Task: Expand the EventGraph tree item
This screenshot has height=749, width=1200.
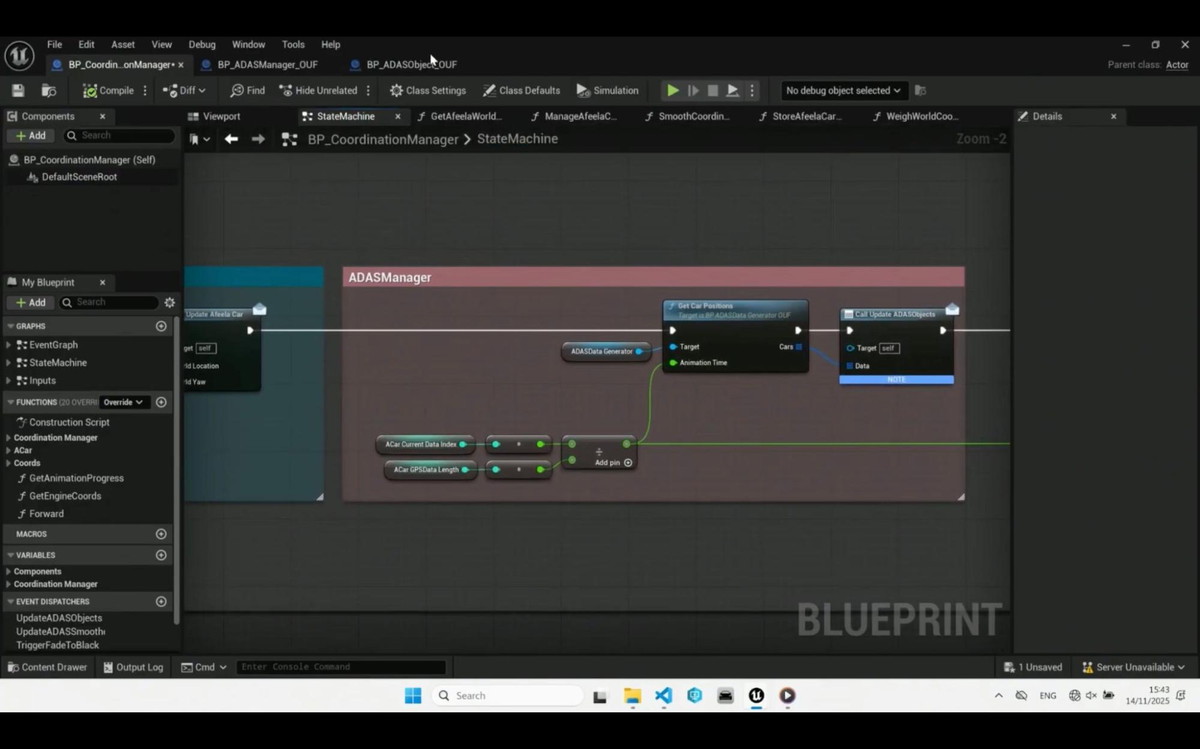Action: tap(9, 345)
